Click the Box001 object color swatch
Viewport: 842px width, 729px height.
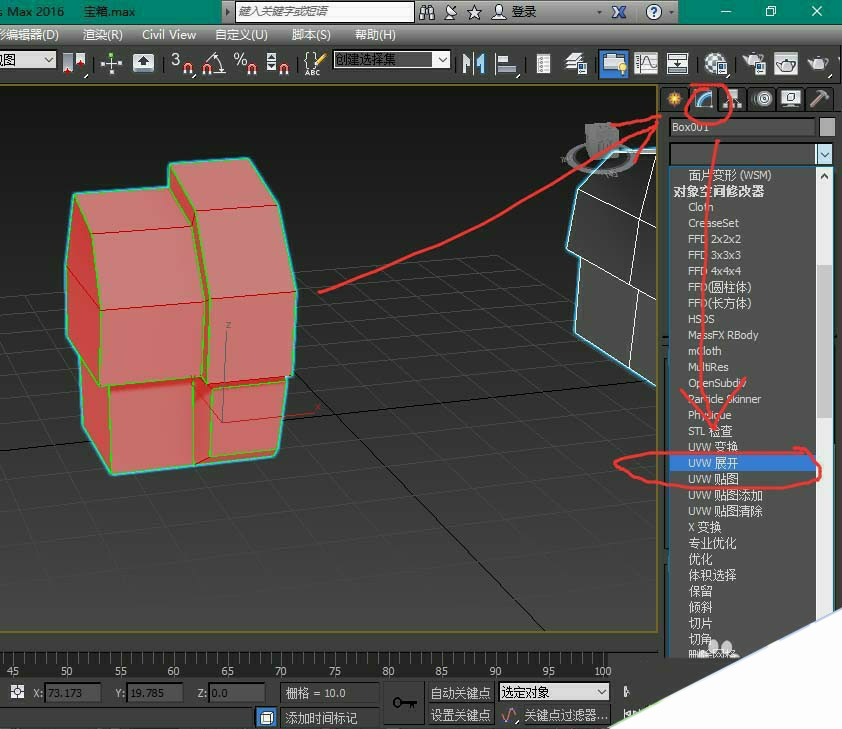(x=827, y=127)
